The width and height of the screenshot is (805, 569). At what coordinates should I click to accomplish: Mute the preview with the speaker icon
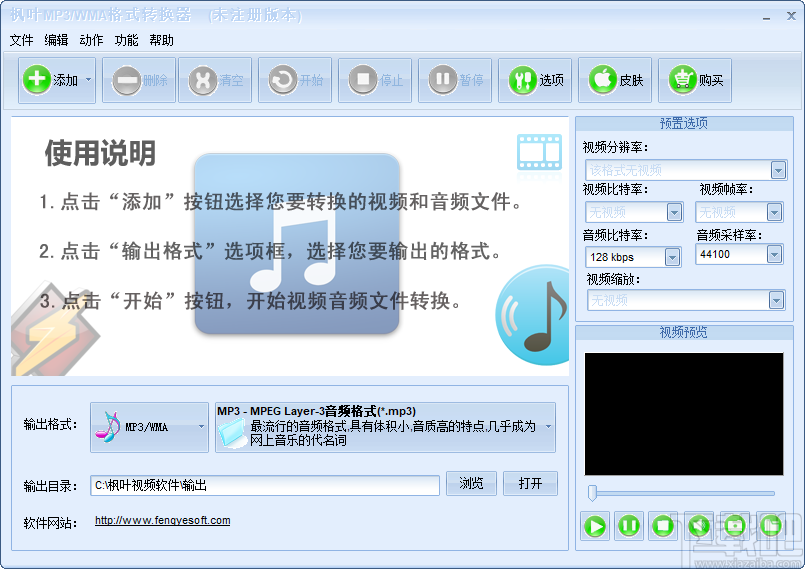pos(699,526)
